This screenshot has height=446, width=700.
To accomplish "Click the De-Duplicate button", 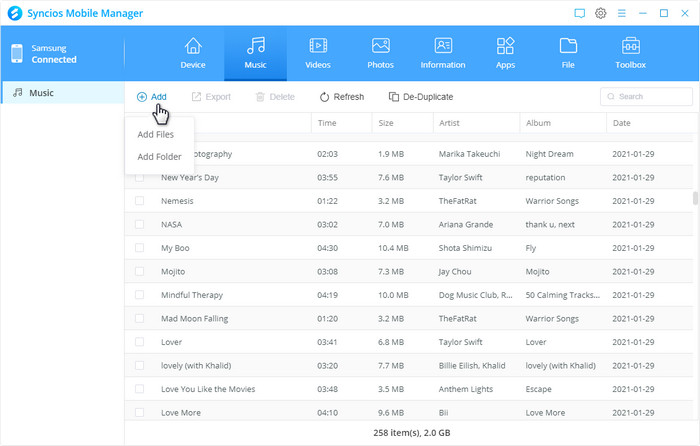I will [x=421, y=97].
